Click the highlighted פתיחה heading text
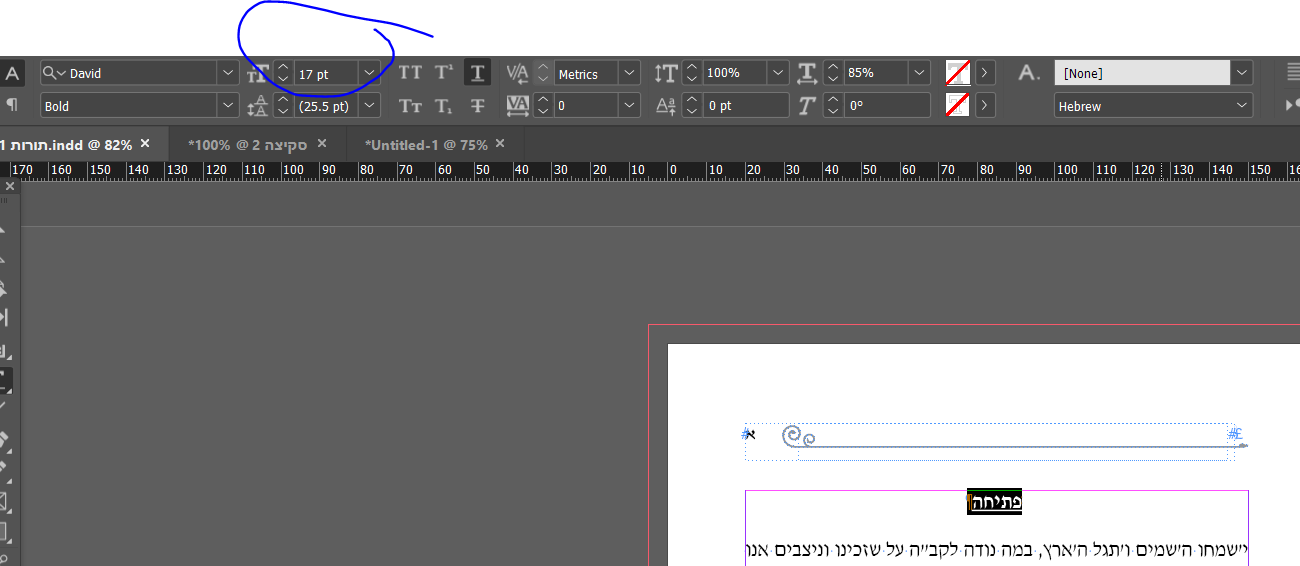Screen dimensions: 1300x566 coord(995,501)
